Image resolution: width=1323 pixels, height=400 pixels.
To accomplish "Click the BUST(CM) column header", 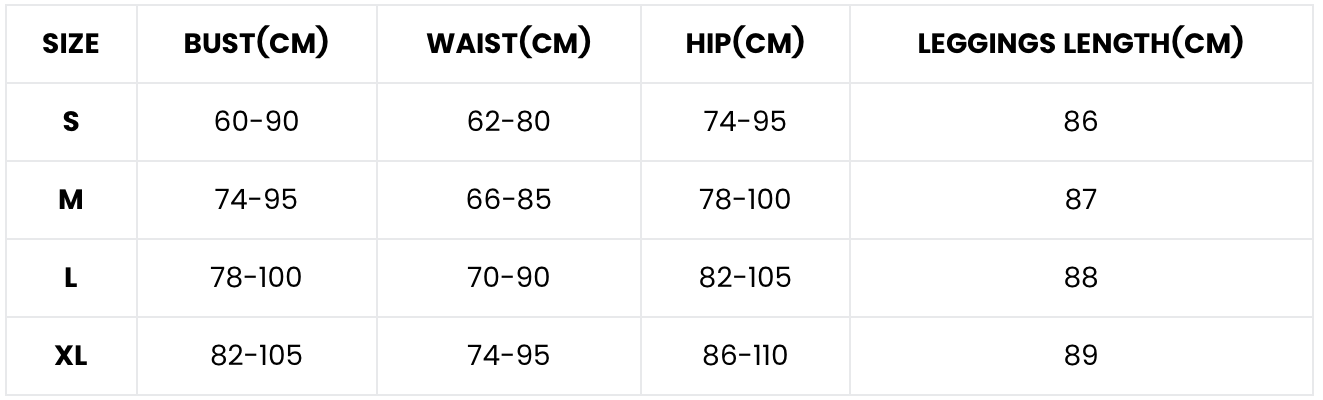I will [x=256, y=44].
